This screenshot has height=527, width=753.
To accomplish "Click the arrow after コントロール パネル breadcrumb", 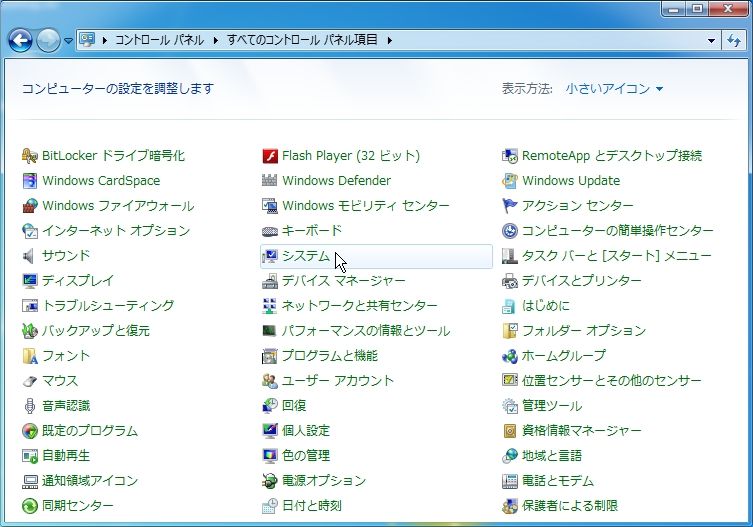I will tap(216, 40).
